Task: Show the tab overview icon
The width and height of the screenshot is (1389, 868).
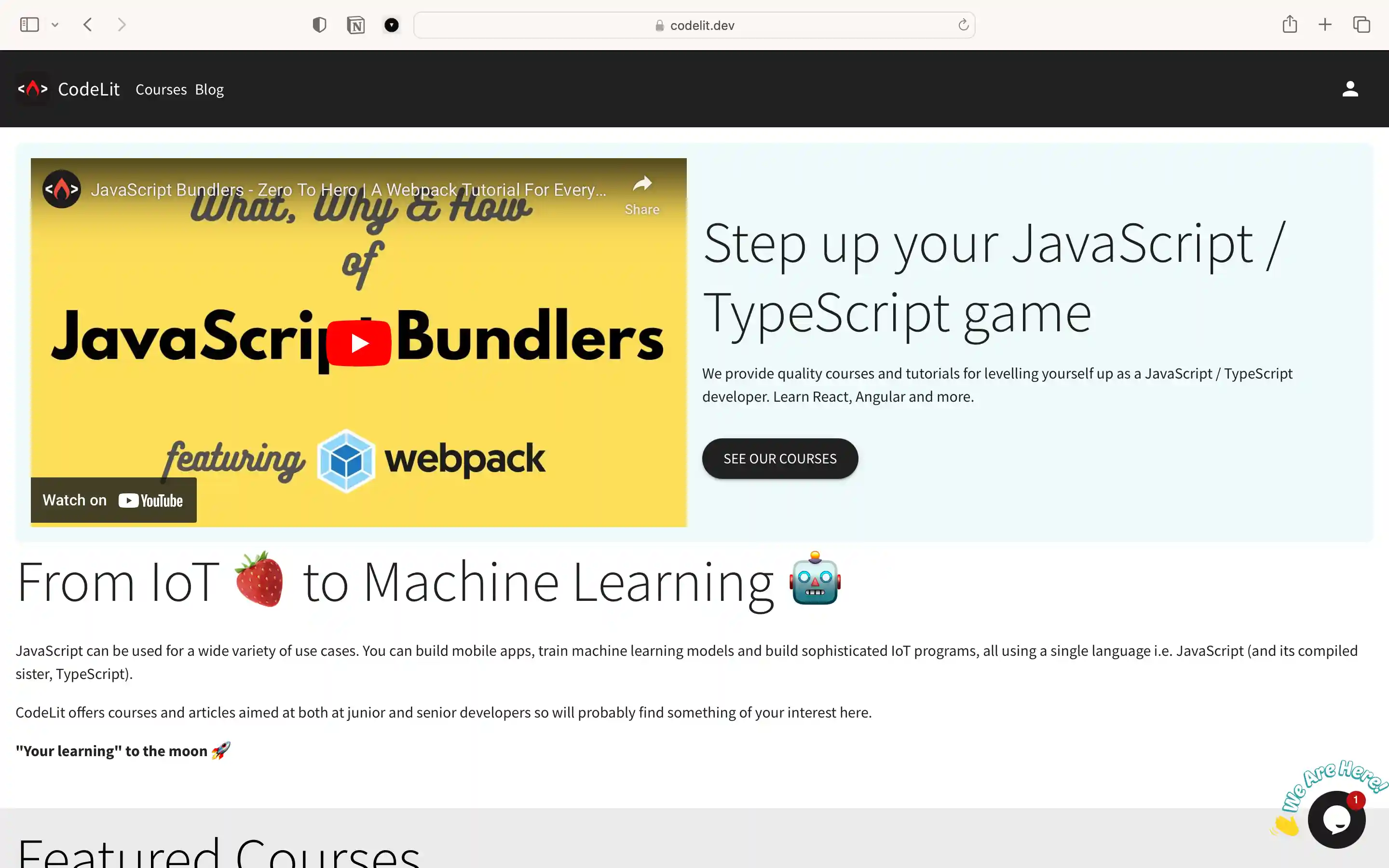Action: pos(1361,25)
